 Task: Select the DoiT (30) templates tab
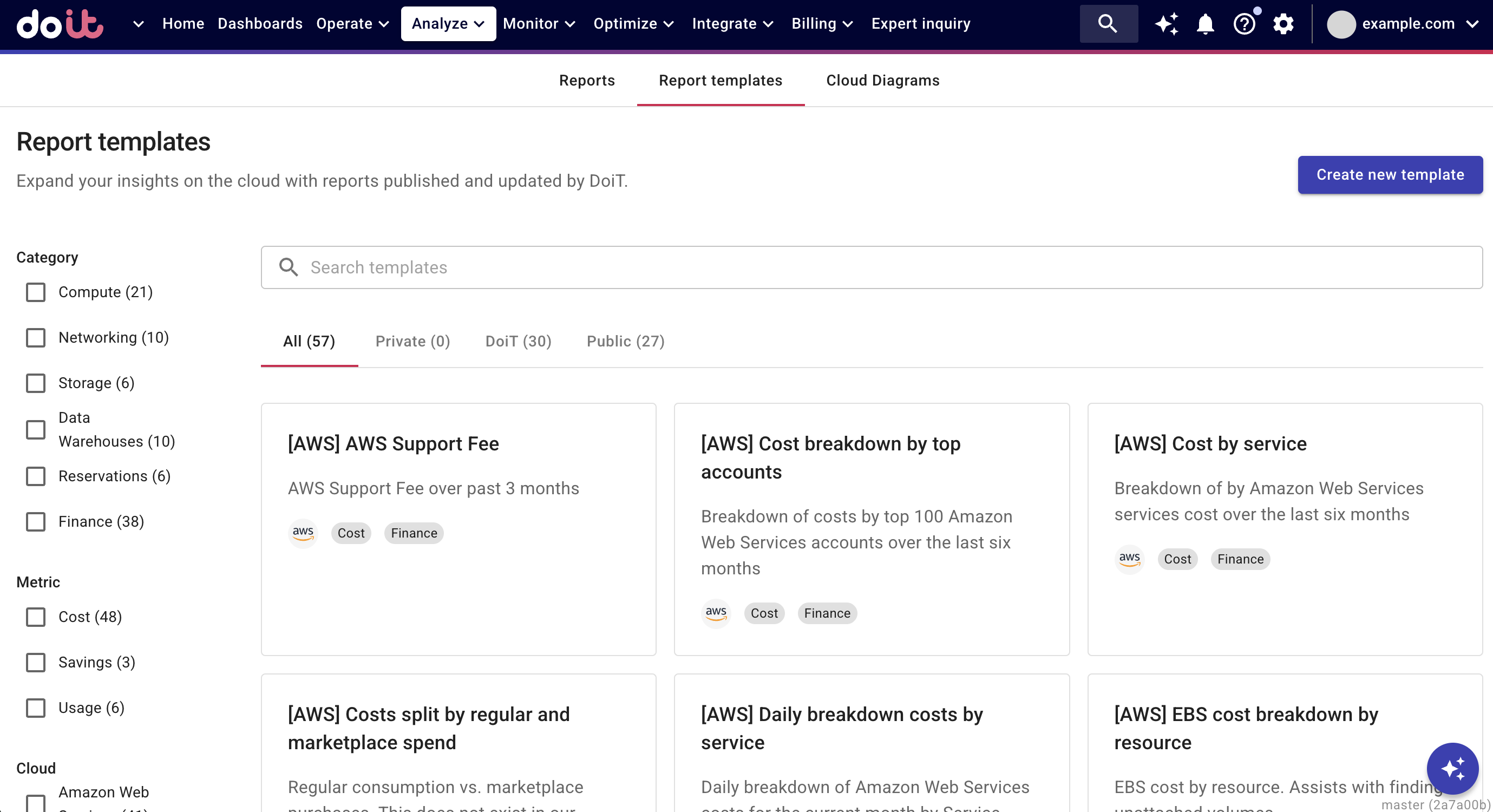pyautogui.click(x=518, y=342)
